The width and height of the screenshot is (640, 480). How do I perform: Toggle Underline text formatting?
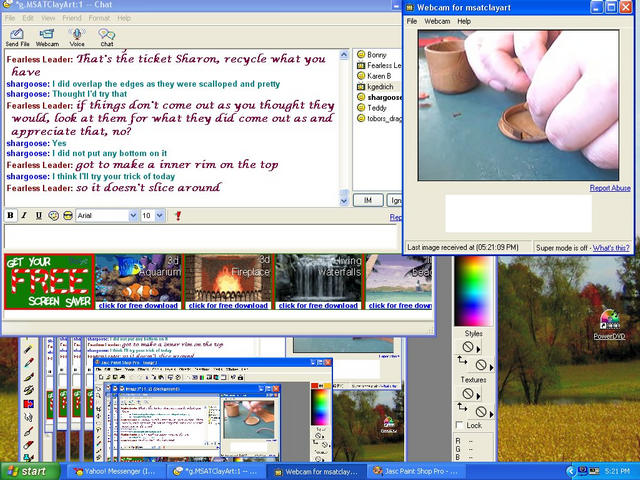[x=38, y=216]
